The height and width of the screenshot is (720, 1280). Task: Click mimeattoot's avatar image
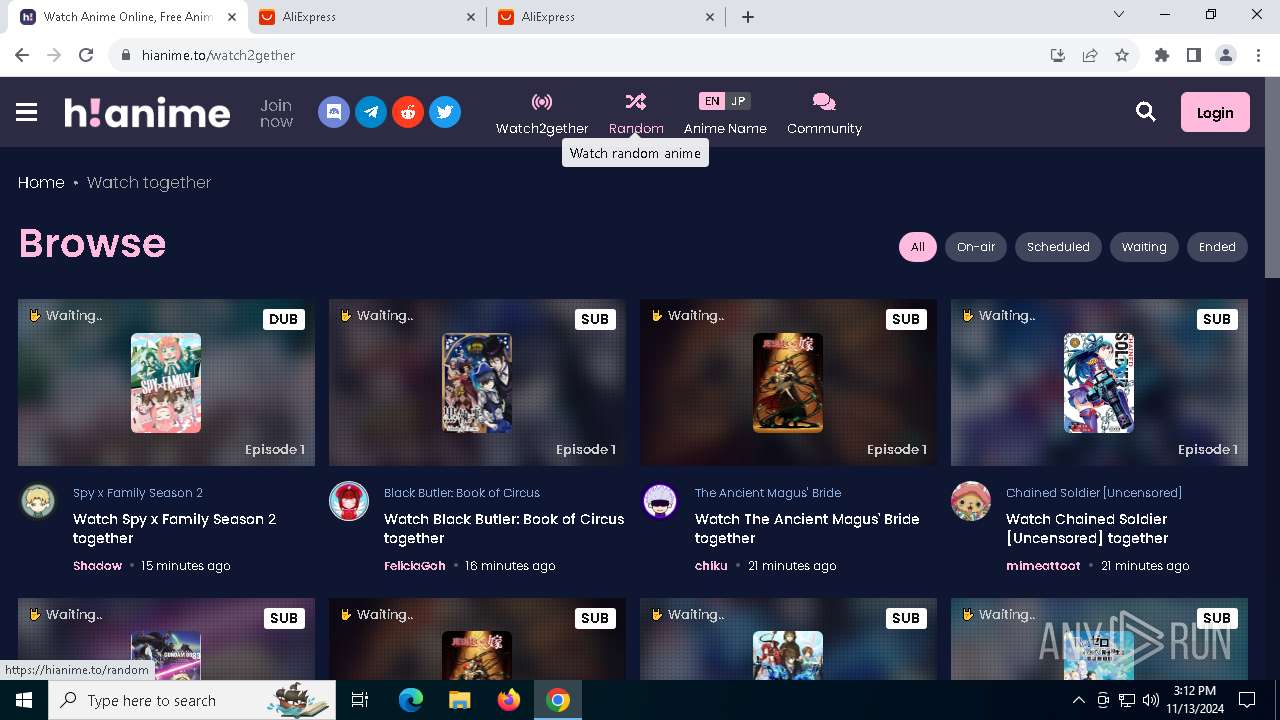point(971,501)
